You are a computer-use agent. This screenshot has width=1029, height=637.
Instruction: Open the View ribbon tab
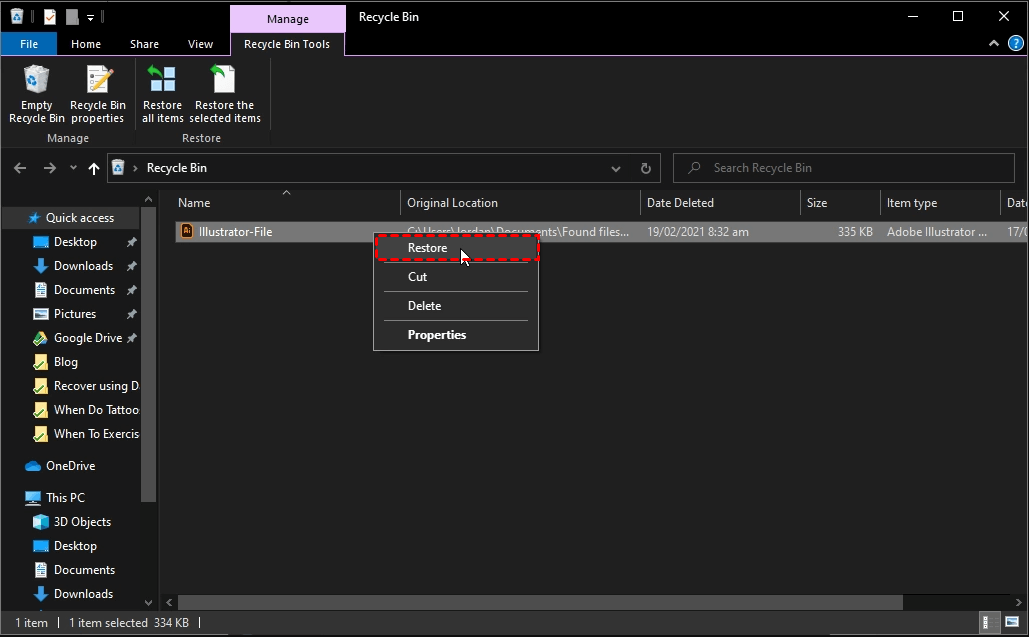(200, 44)
